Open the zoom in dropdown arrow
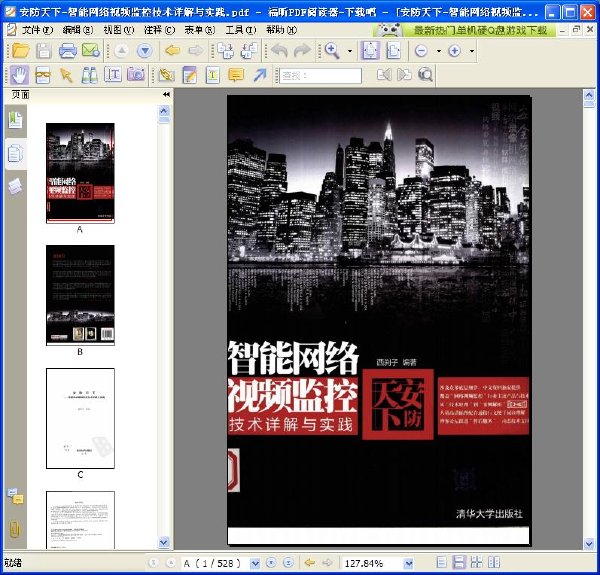The width and height of the screenshot is (600, 575). tap(472, 50)
